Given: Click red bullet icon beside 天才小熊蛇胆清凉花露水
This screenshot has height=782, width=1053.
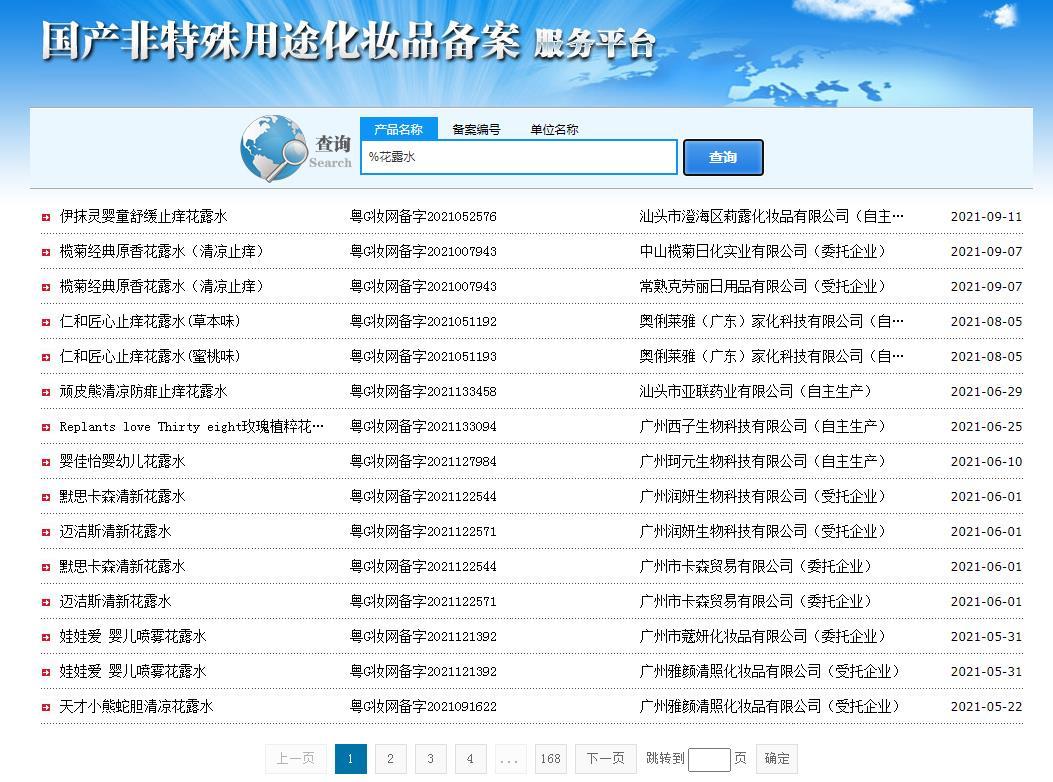Looking at the screenshot, I should 46,707.
